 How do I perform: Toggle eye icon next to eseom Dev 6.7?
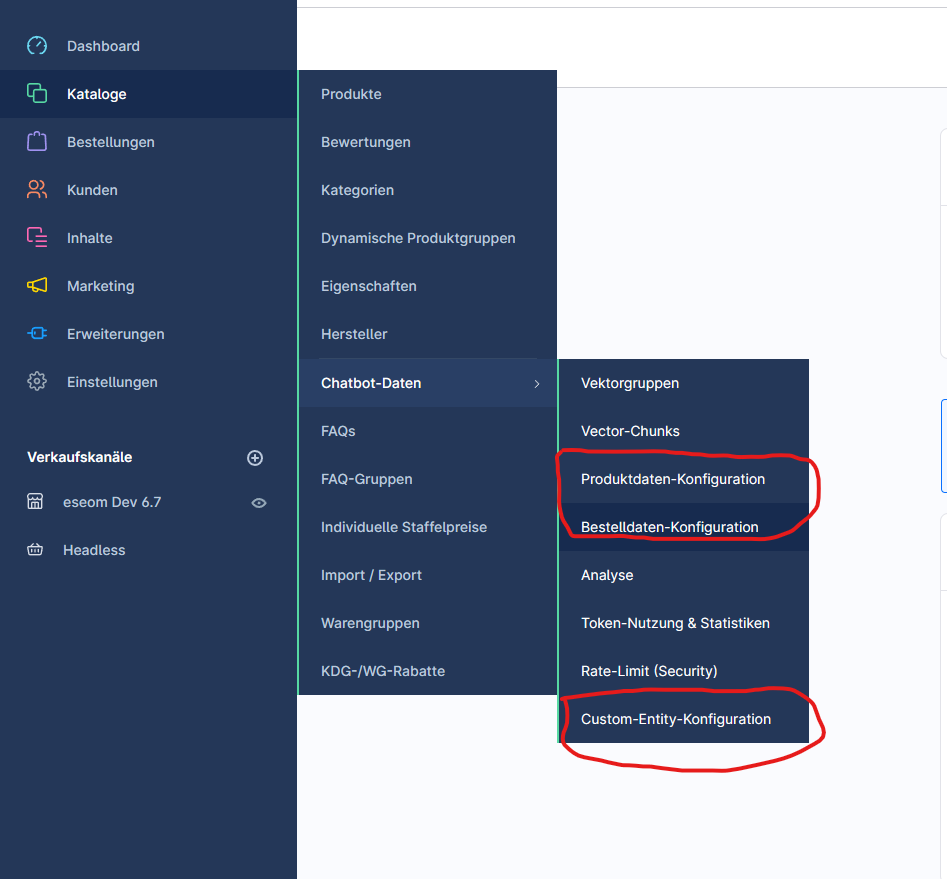[x=259, y=503]
